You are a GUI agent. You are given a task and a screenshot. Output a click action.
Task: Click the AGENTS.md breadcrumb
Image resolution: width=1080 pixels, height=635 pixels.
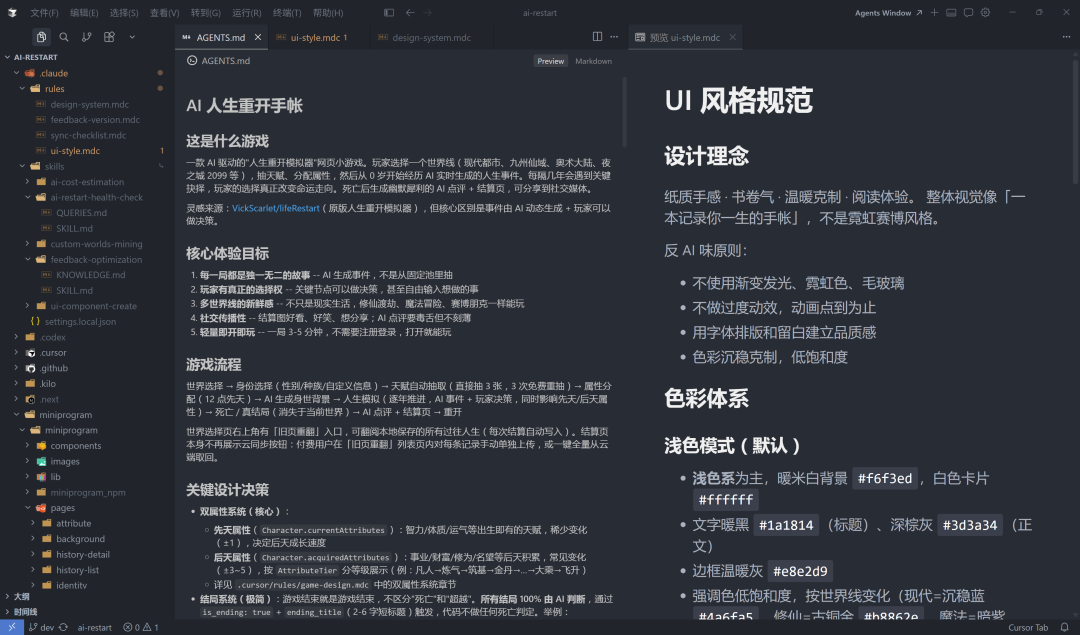click(218, 61)
